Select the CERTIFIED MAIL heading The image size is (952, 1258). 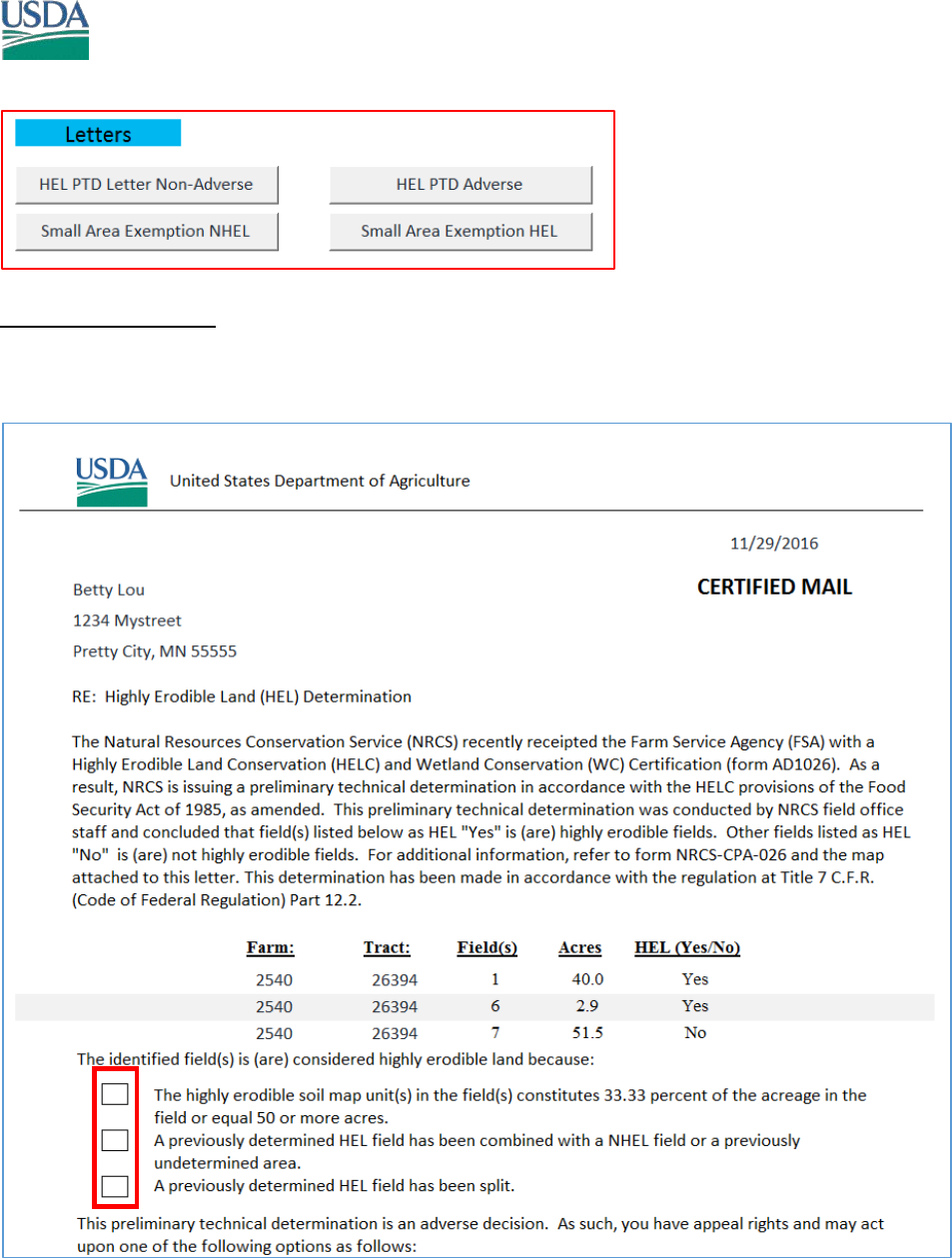[x=774, y=588]
